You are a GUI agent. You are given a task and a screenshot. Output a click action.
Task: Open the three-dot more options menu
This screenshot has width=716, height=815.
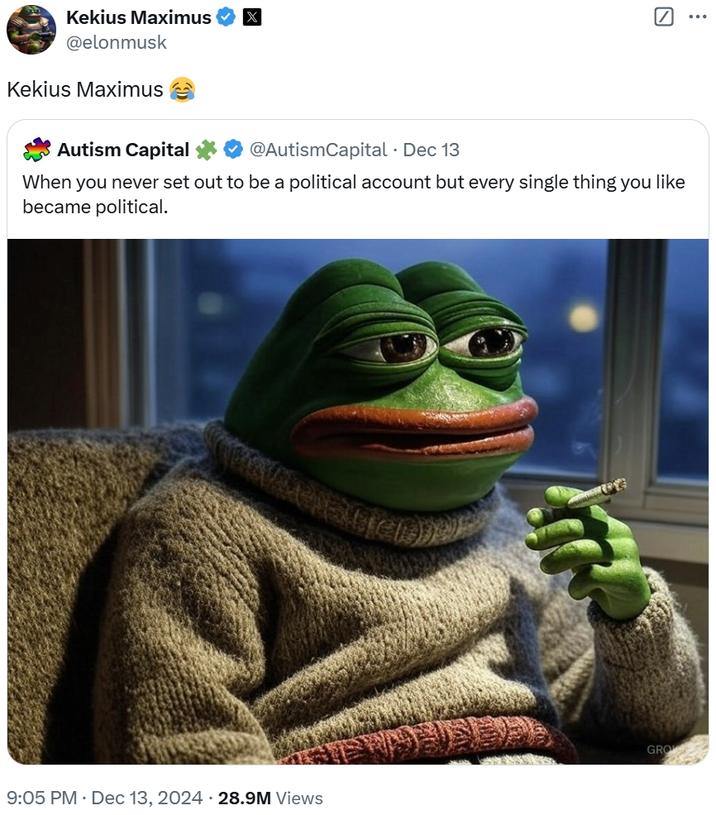(x=697, y=17)
